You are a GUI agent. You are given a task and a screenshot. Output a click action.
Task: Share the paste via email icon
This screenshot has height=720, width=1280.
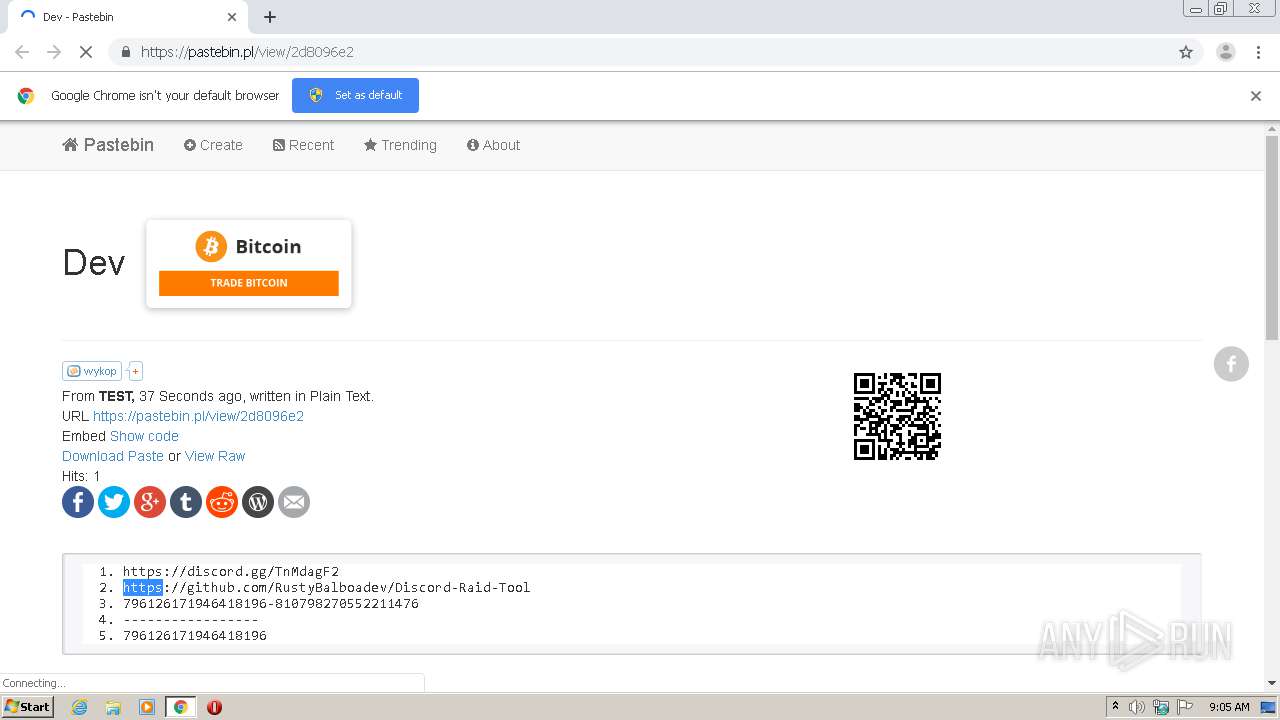tap(294, 502)
